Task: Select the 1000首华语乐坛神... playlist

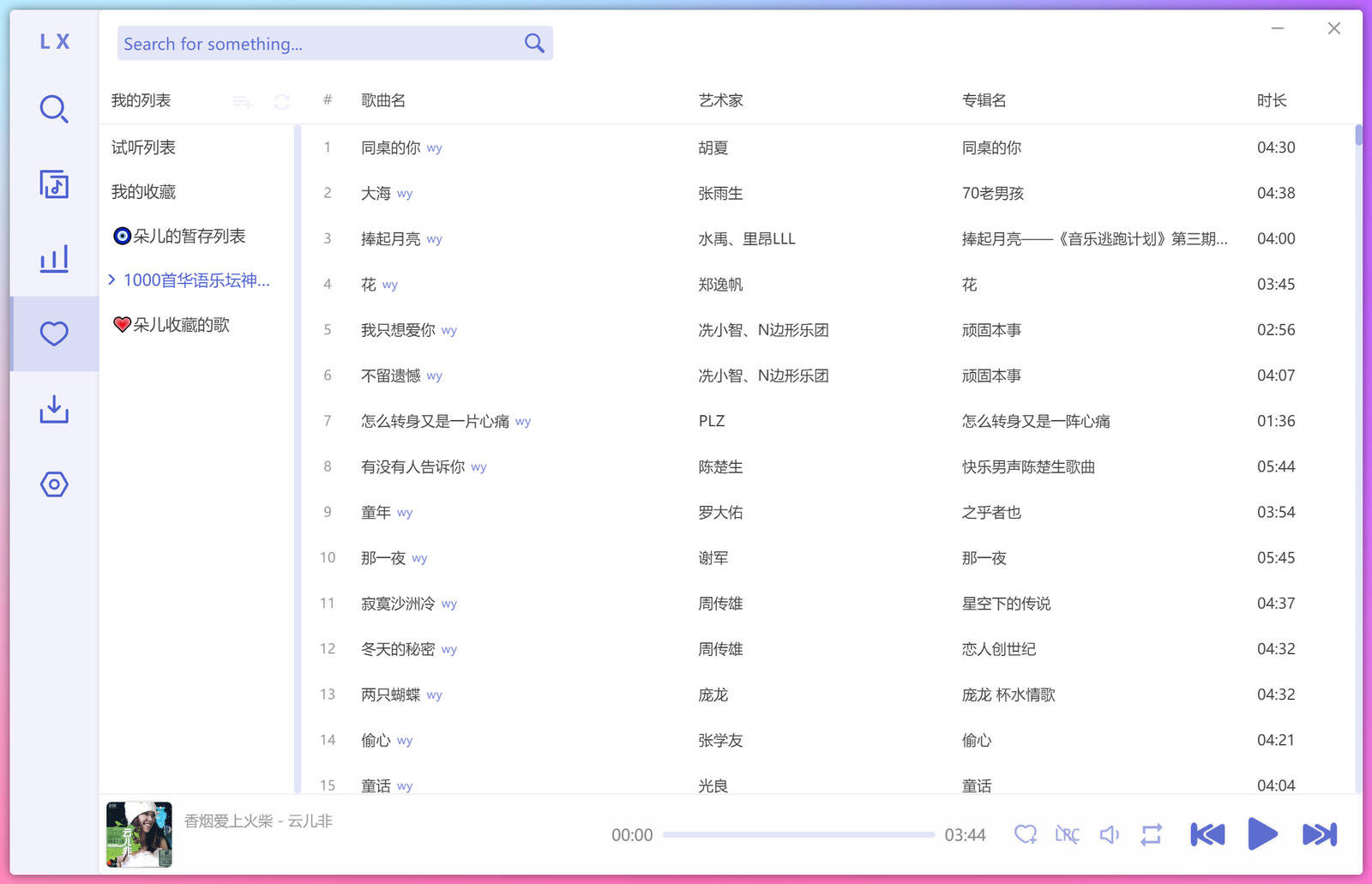Action: coord(196,280)
